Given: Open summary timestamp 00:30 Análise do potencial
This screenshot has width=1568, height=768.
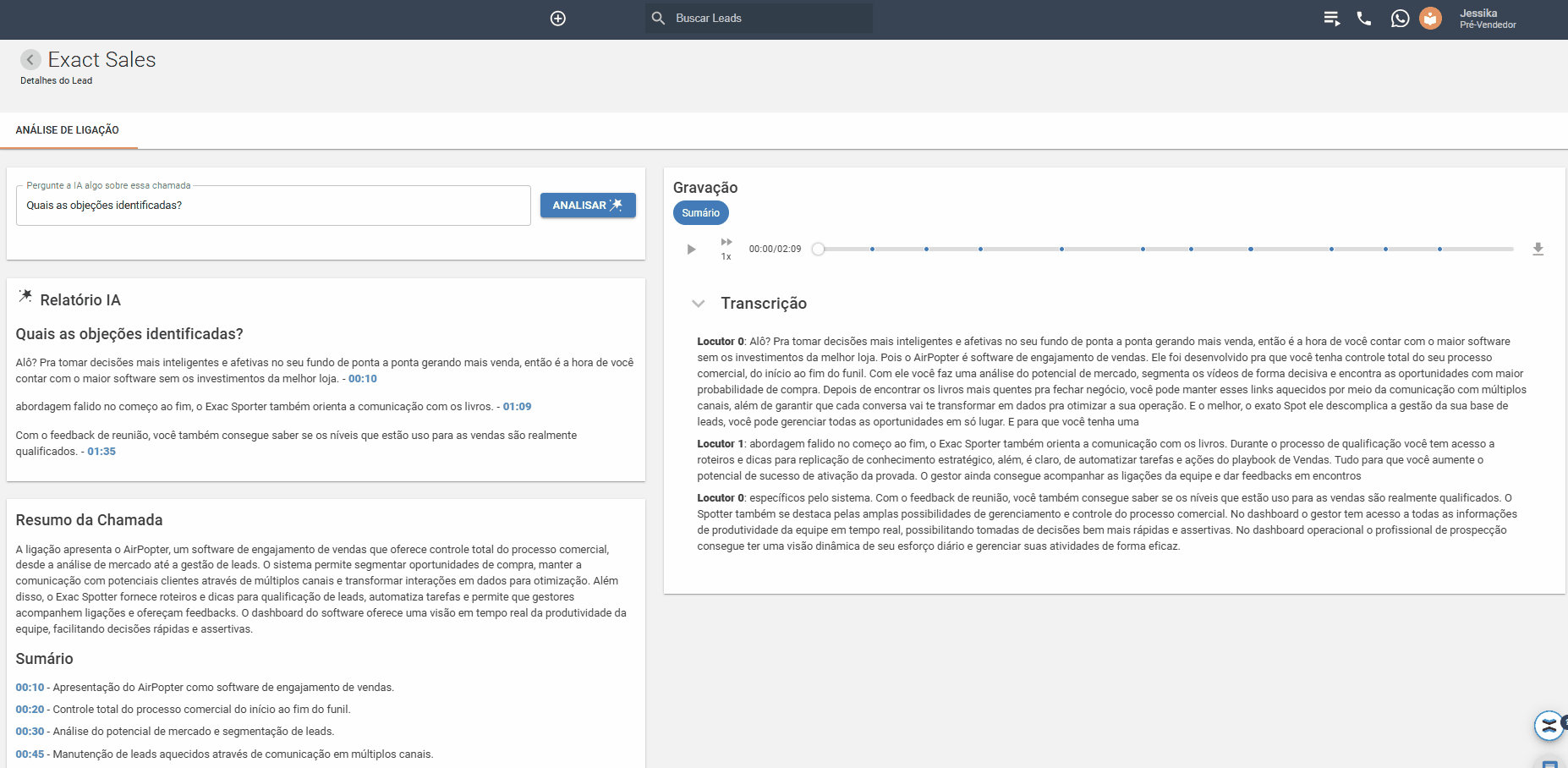Looking at the screenshot, I should pyautogui.click(x=30, y=732).
